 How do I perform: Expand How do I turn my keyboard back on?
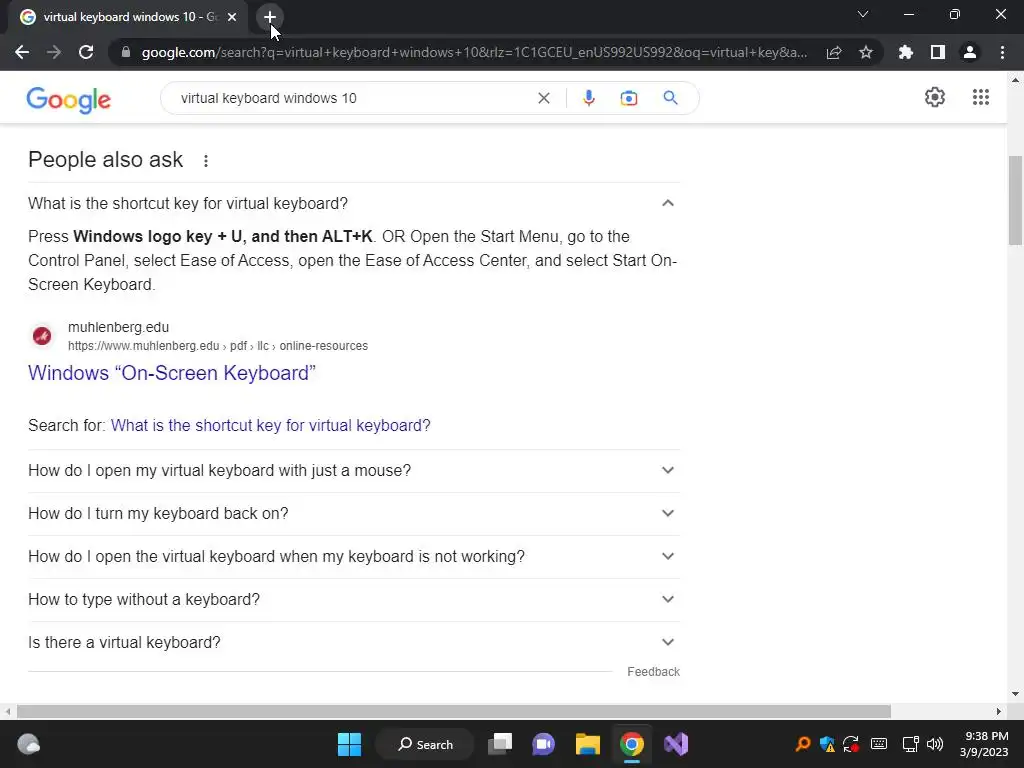click(x=353, y=514)
